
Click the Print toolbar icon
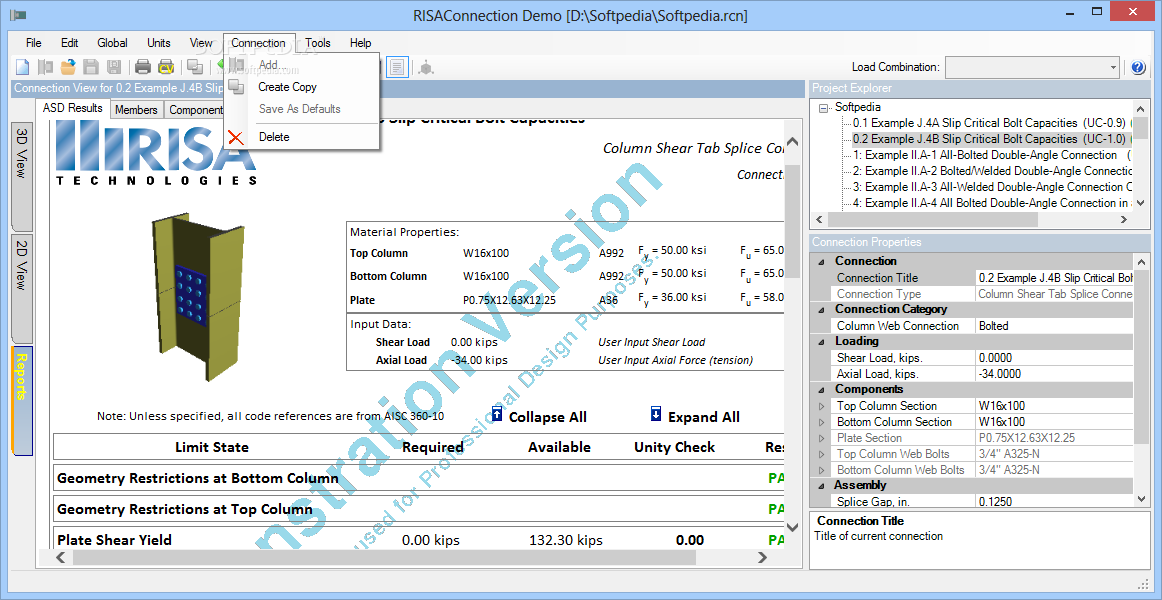tap(143, 67)
